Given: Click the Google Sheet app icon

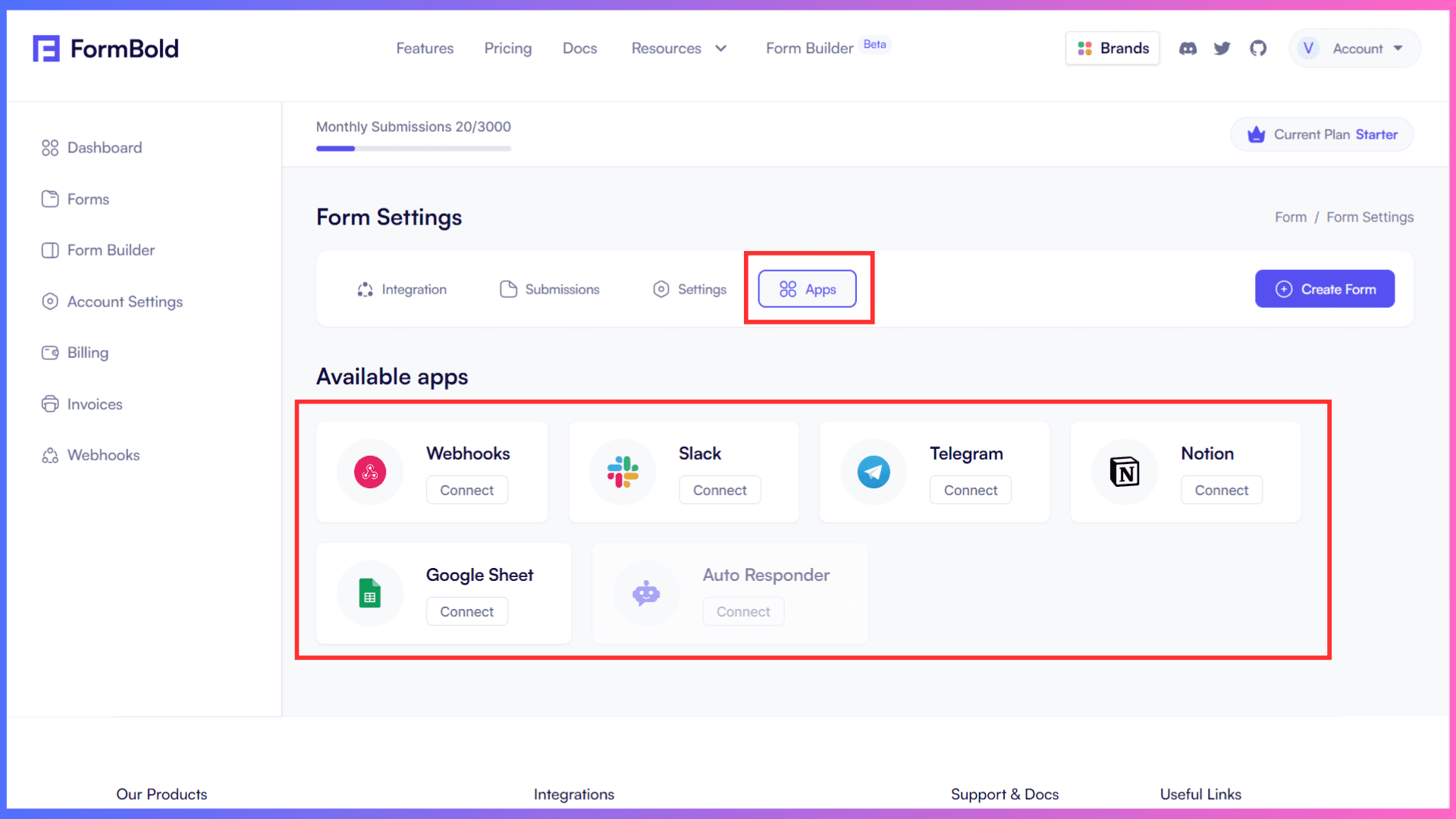Looking at the screenshot, I should tap(370, 593).
